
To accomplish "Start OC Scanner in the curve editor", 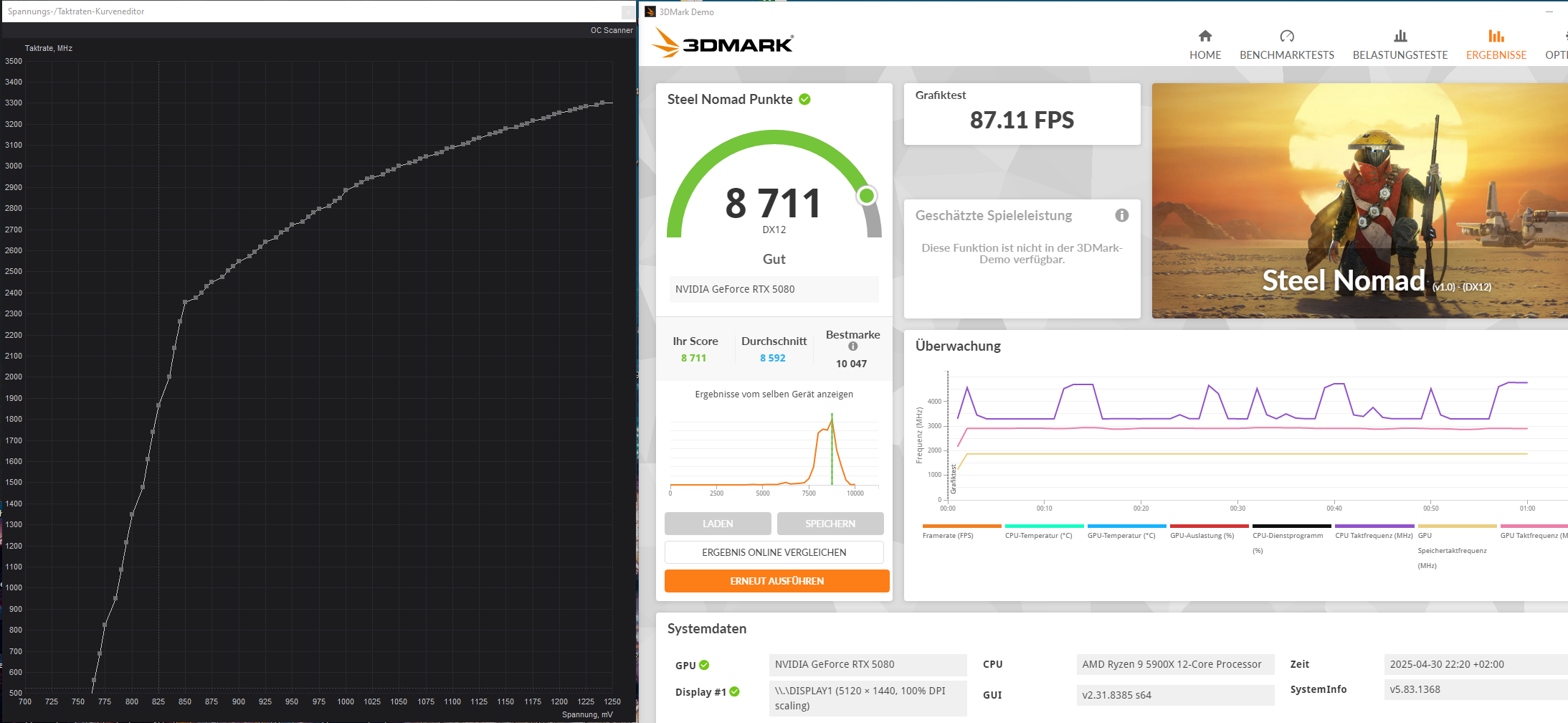I will click(612, 30).
